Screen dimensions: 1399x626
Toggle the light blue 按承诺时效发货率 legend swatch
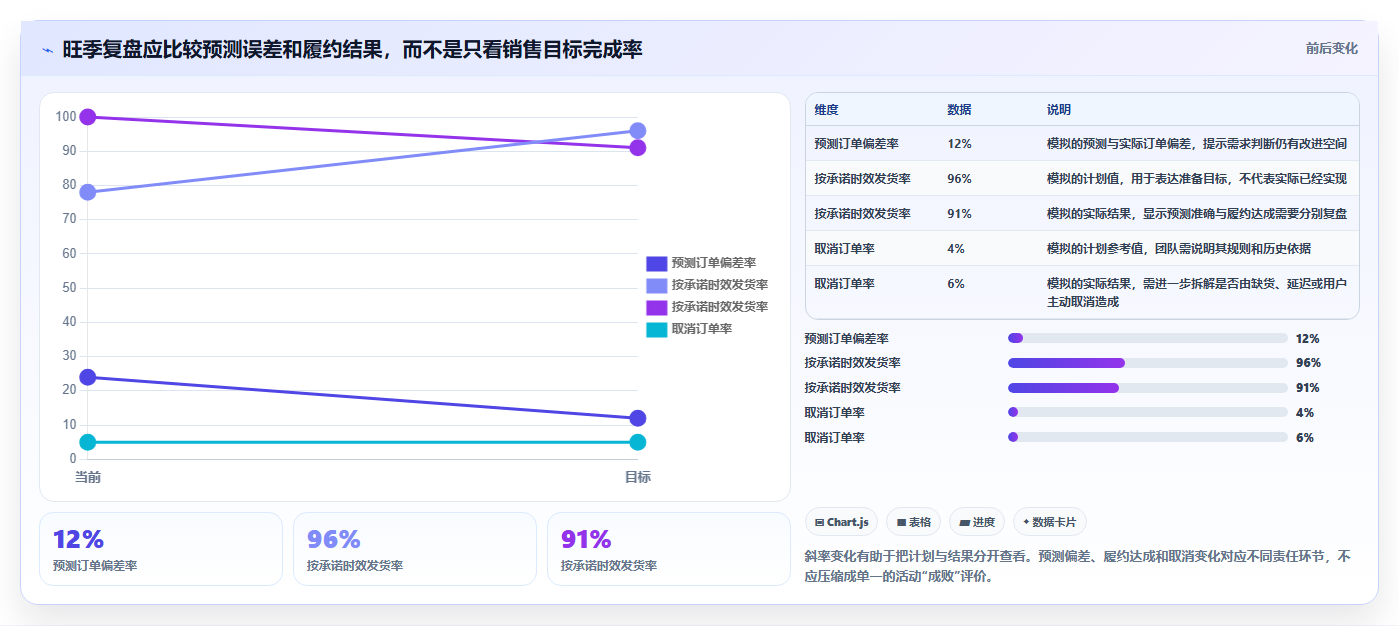click(656, 285)
